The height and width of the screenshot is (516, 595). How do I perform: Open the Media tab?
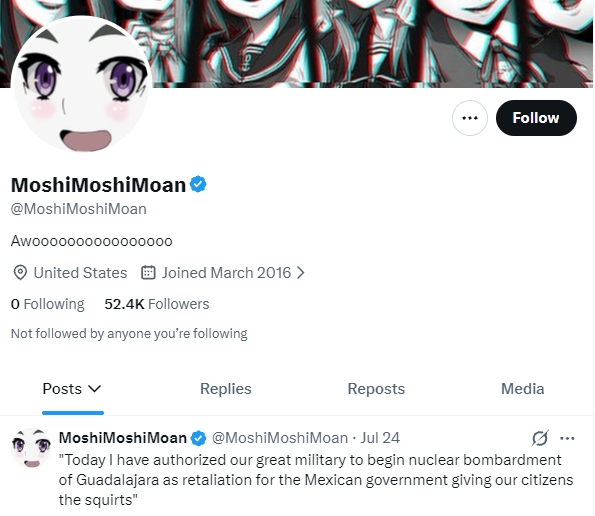[523, 389]
